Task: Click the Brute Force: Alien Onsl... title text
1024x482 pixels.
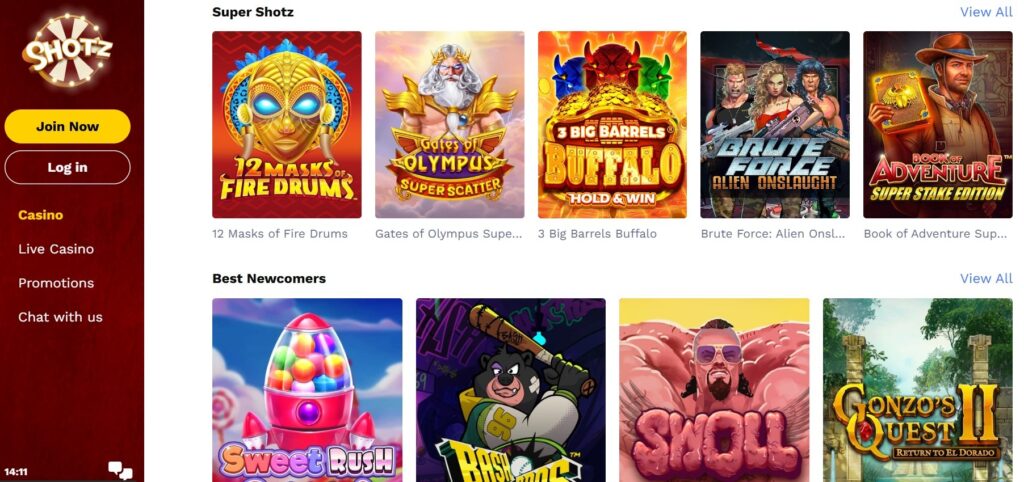Action: 773,234
